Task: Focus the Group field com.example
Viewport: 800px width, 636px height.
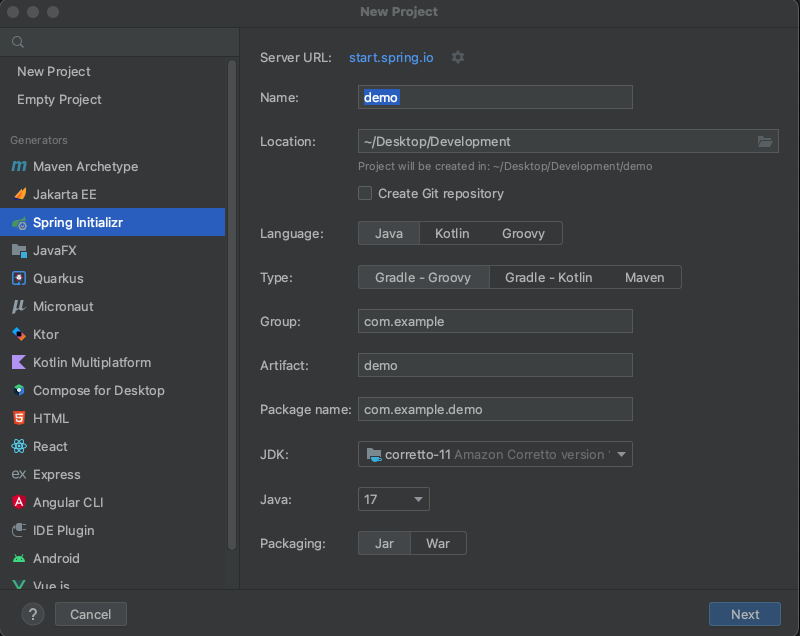Action: (495, 321)
